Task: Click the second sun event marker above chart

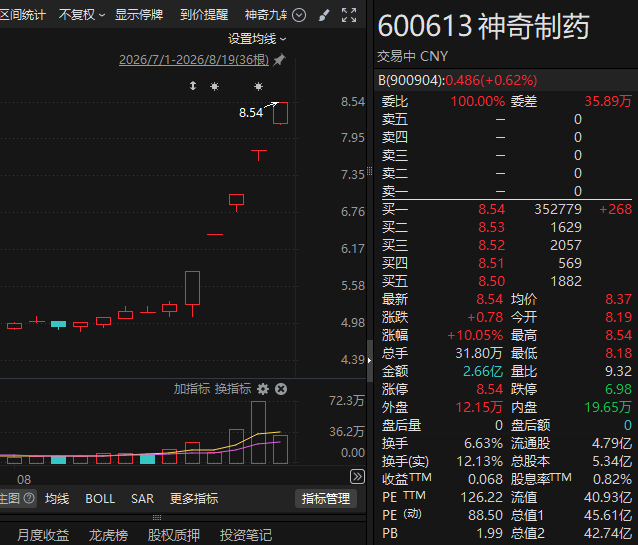Action: 258,86
